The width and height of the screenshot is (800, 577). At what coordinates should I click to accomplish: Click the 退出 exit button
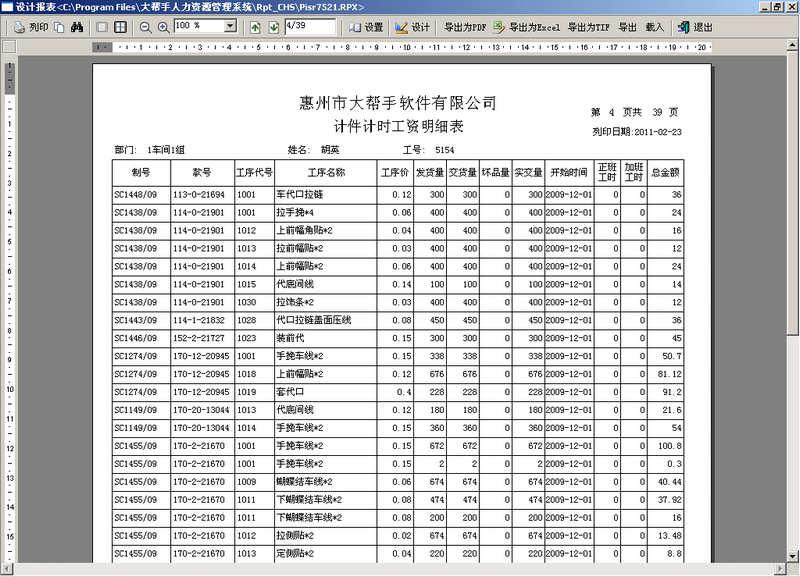700,27
